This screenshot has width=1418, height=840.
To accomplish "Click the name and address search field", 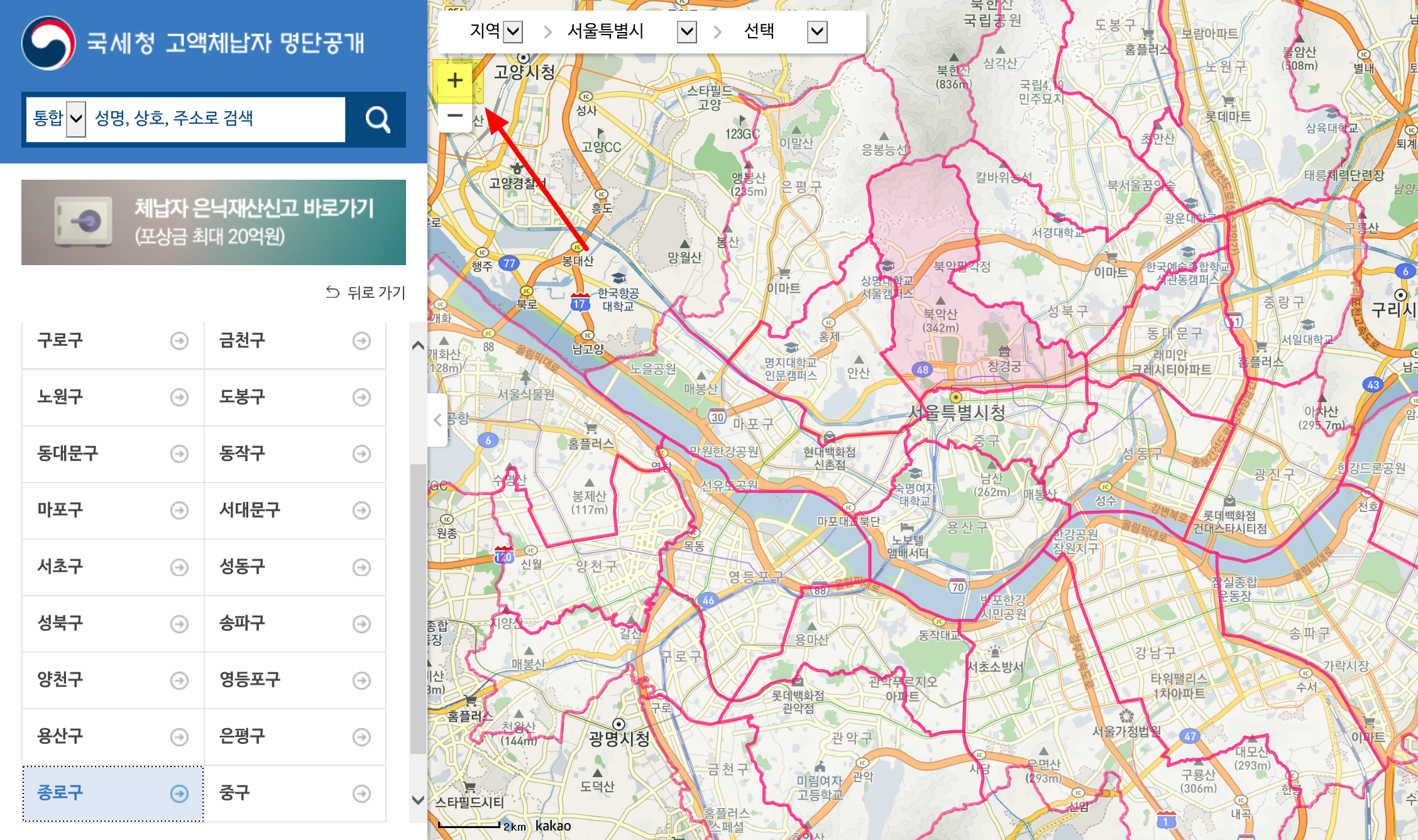I will (217, 118).
